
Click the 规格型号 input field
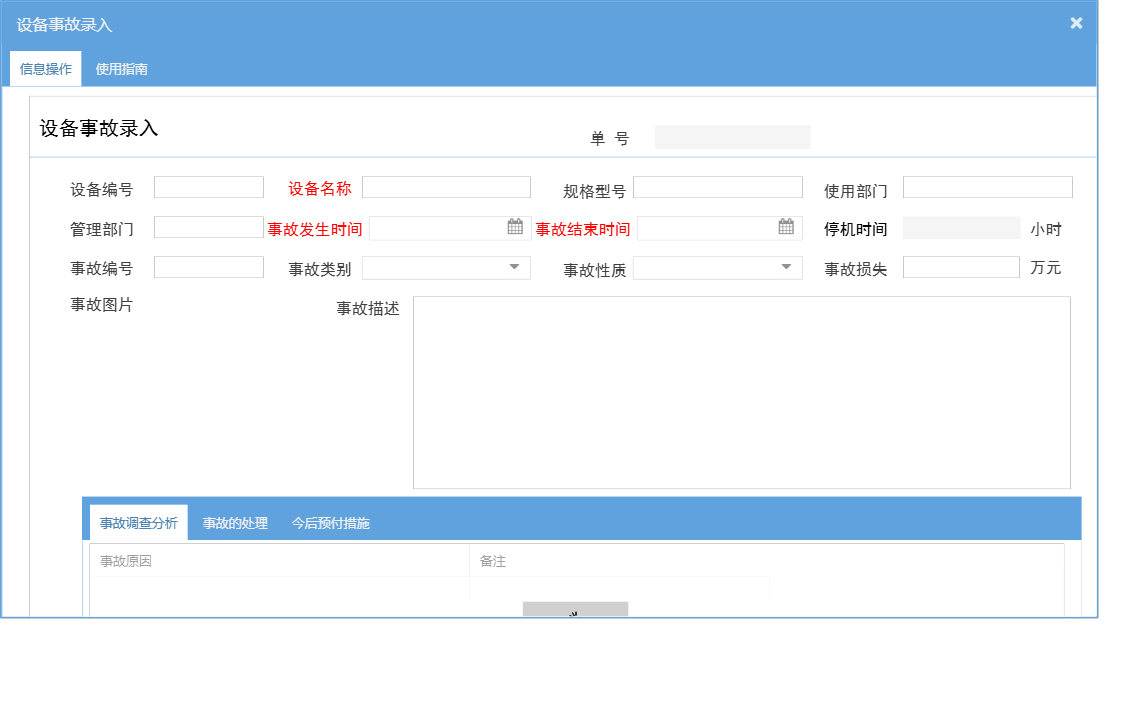[717, 187]
